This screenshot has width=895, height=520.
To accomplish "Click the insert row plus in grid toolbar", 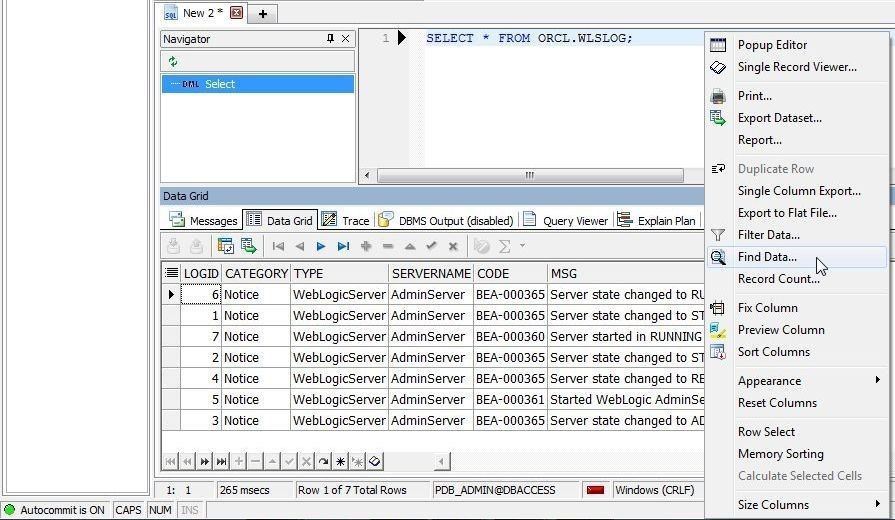I will click(366, 247).
